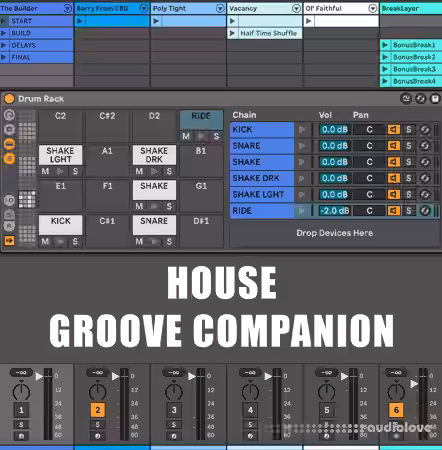The width and height of the screenshot is (442, 450).
Task: Select the RIDE chain
Action: point(262,211)
